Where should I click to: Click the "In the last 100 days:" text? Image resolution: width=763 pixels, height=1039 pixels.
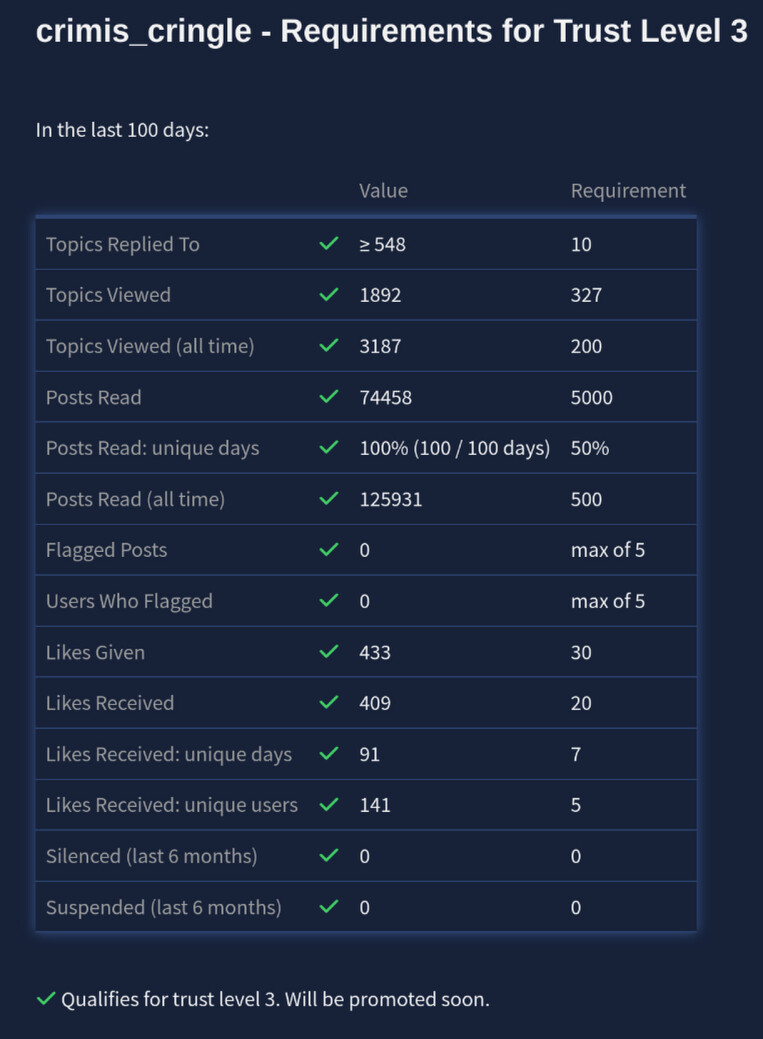[122, 130]
